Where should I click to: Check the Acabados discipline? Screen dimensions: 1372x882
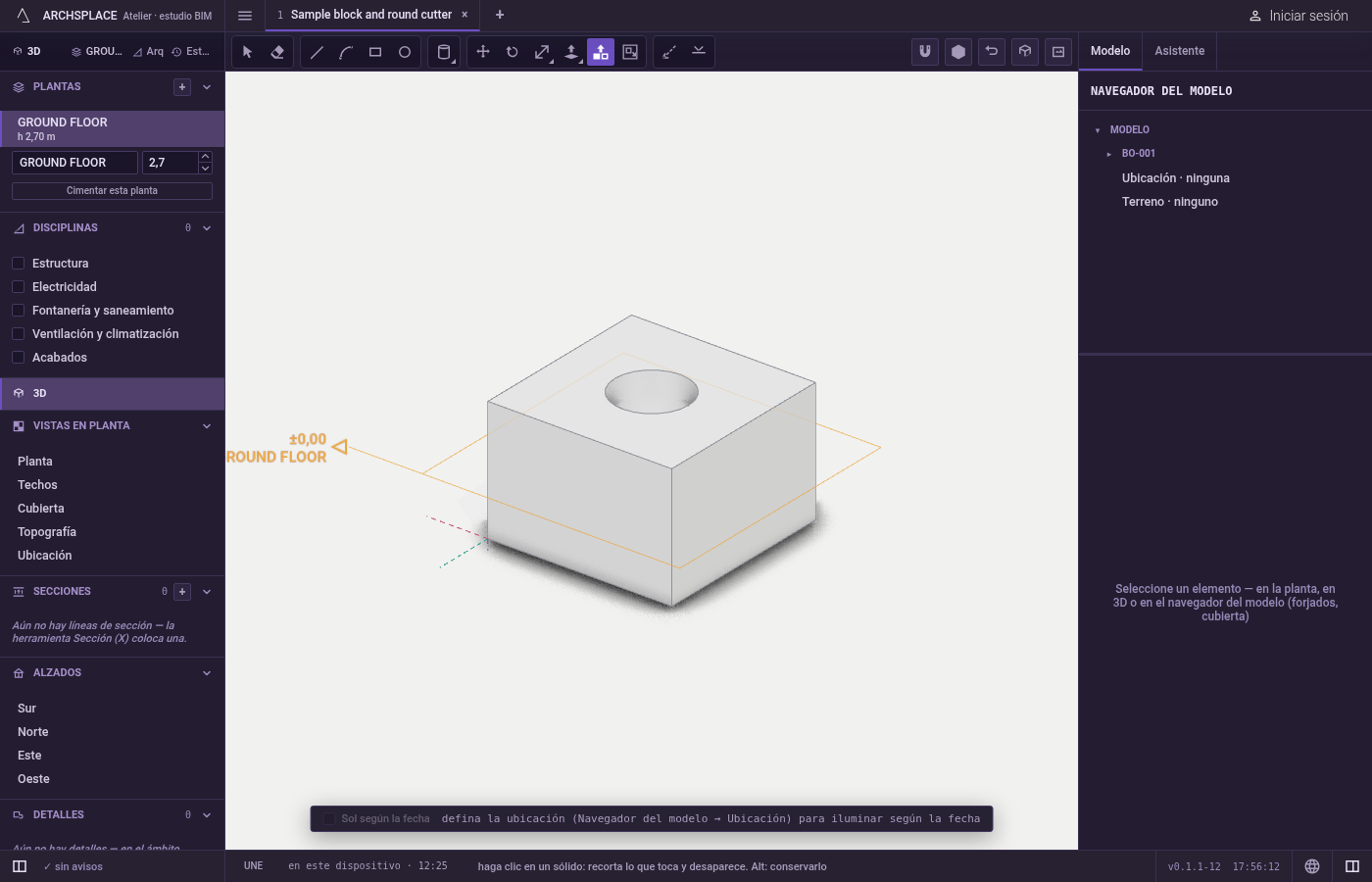tap(18, 358)
